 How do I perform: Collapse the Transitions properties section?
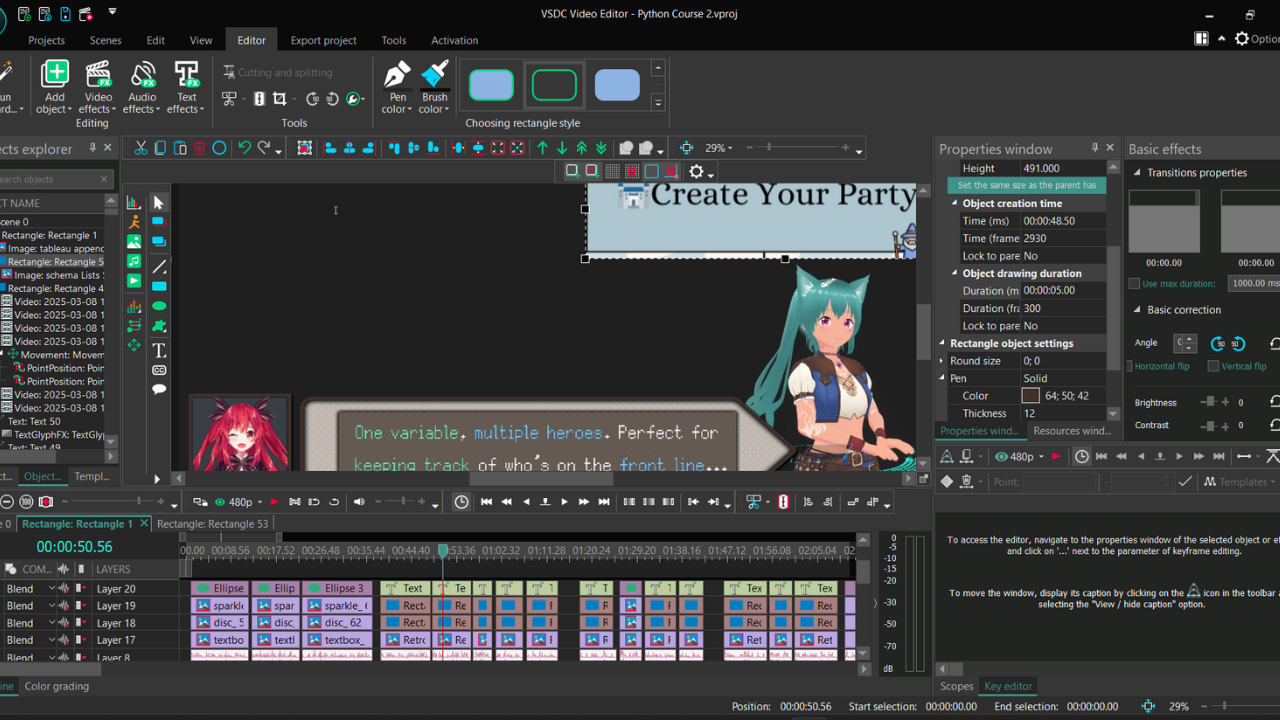(x=1137, y=173)
